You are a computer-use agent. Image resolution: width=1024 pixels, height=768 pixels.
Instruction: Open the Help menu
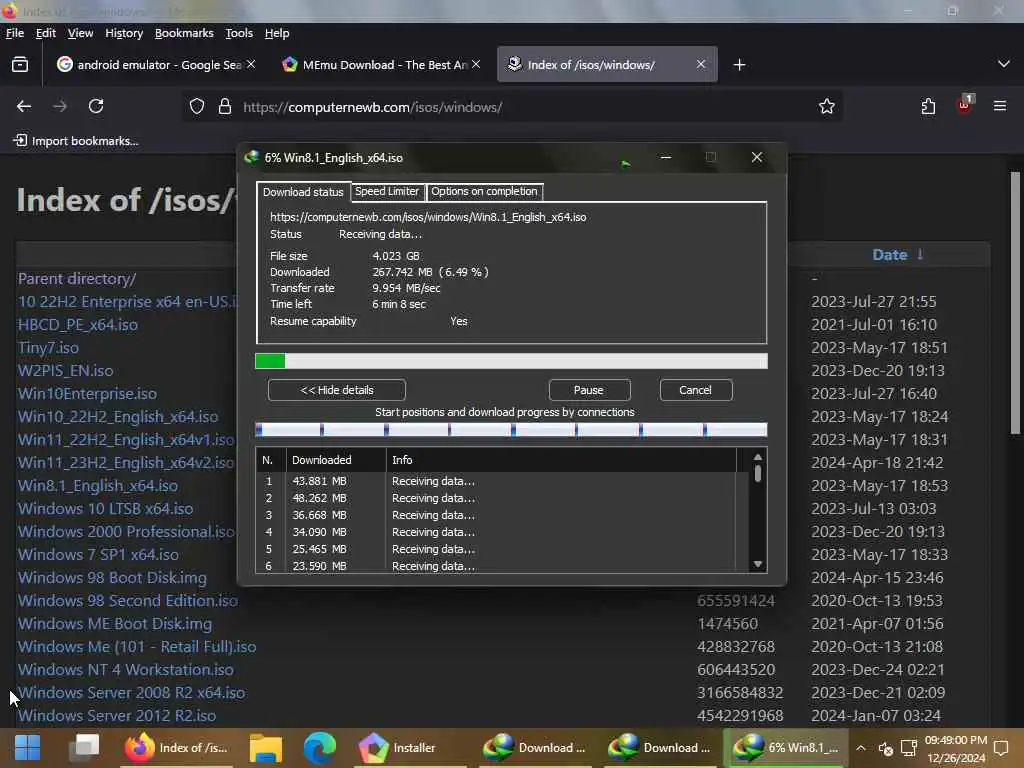click(277, 33)
